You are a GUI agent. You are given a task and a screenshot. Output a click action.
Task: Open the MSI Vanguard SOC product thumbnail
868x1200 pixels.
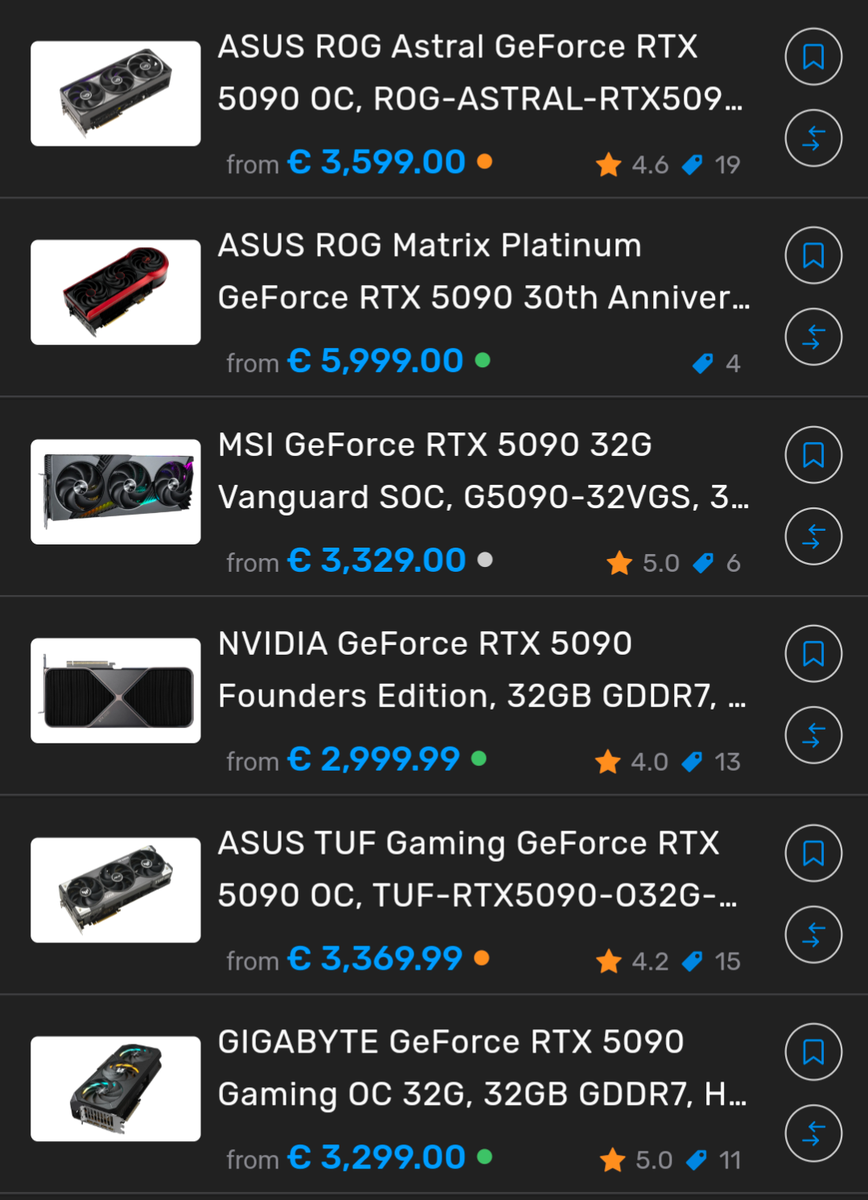(x=116, y=492)
